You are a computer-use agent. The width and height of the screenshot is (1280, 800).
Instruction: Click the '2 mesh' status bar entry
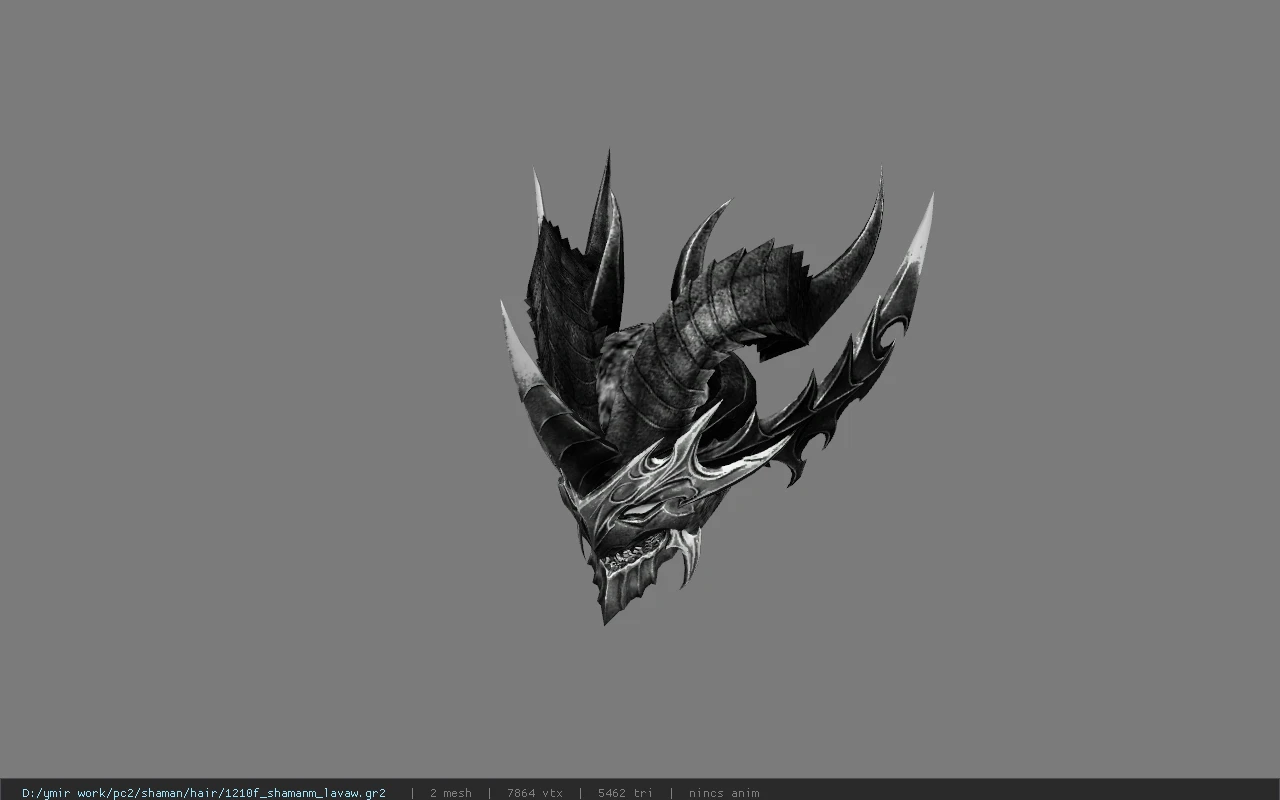tap(450, 793)
